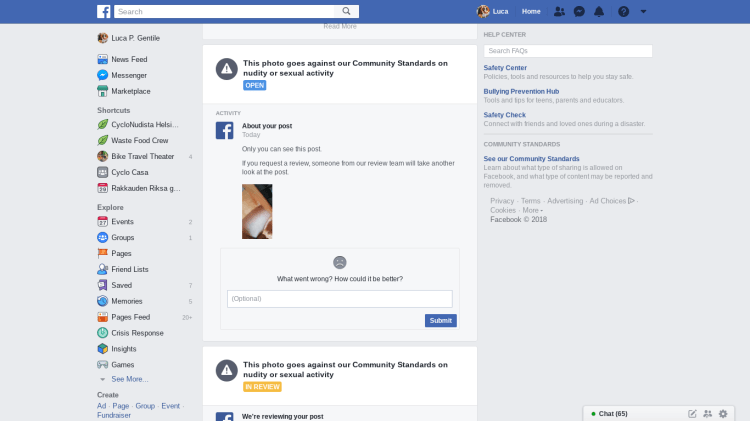Focus the Search FAQs field

[x=568, y=51]
